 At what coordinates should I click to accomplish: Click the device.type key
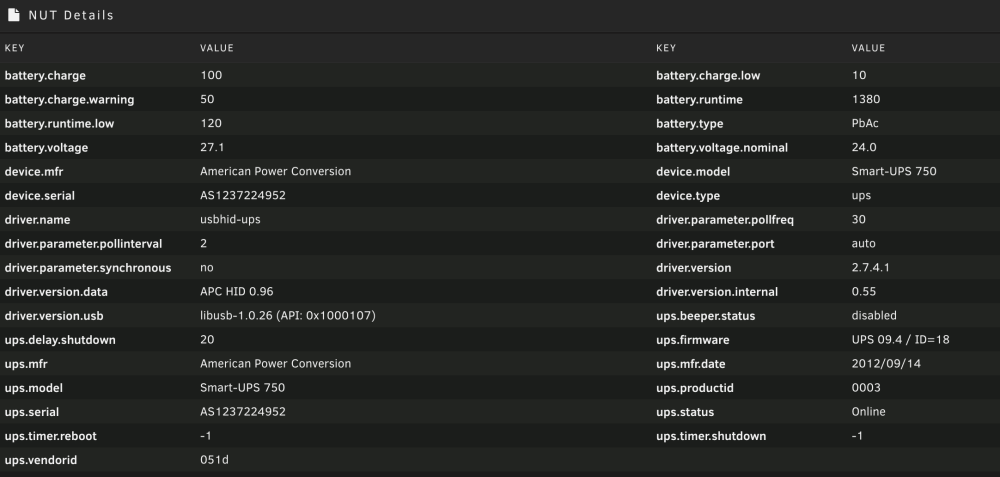(x=688, y=196)
